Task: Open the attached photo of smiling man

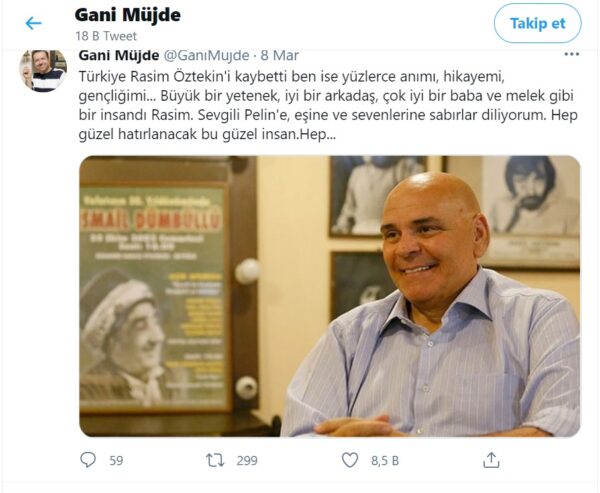Action: pos(330,296)
